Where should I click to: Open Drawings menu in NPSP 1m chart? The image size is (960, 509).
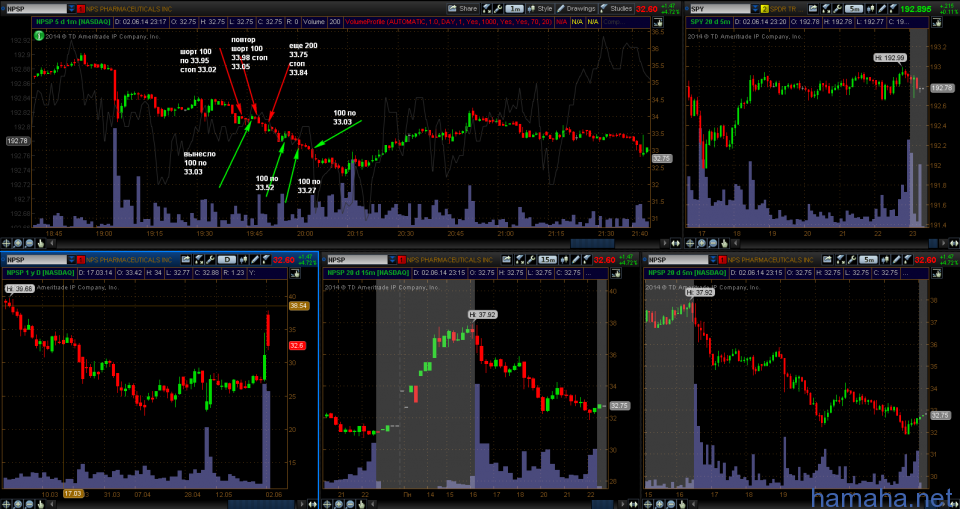[x=577, y=9]
